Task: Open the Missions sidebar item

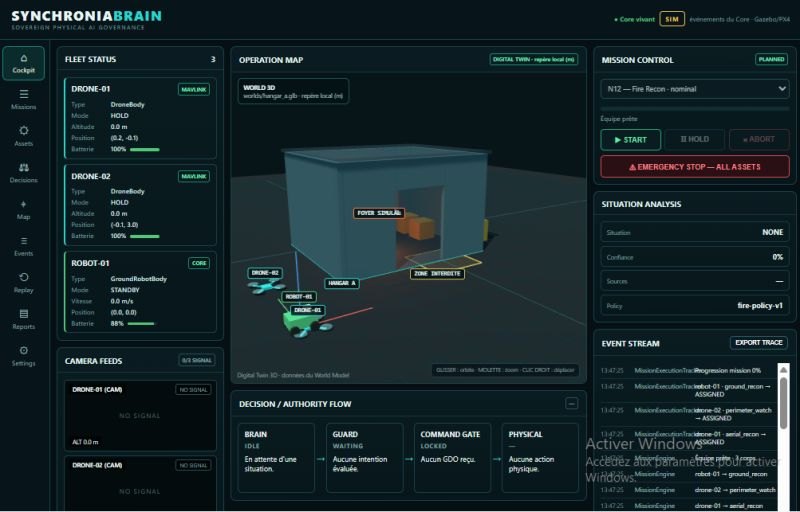Action: pyautogui.click(x=23, y=100)
